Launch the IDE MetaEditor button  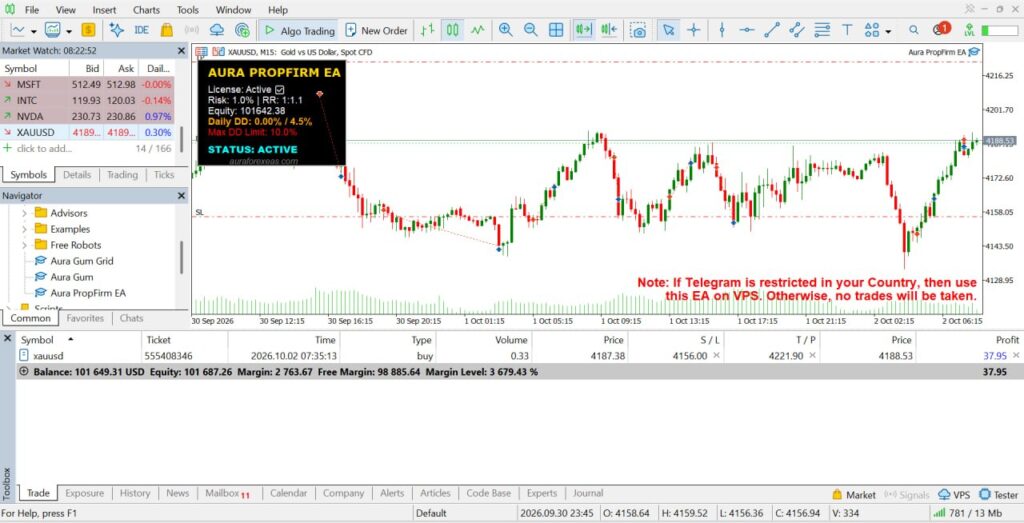pos(141,30)
